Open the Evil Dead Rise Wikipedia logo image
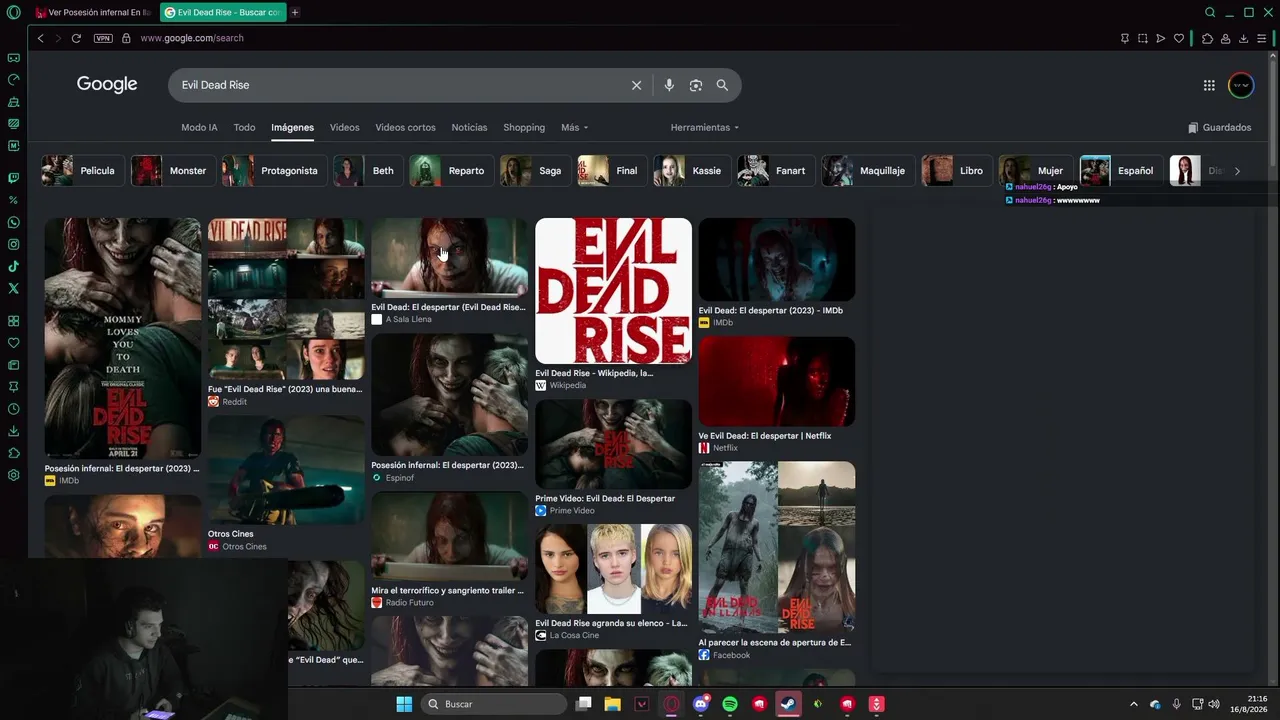This screenshot has height=720, width=1280. pyautogui.click(x=613, y=291)
